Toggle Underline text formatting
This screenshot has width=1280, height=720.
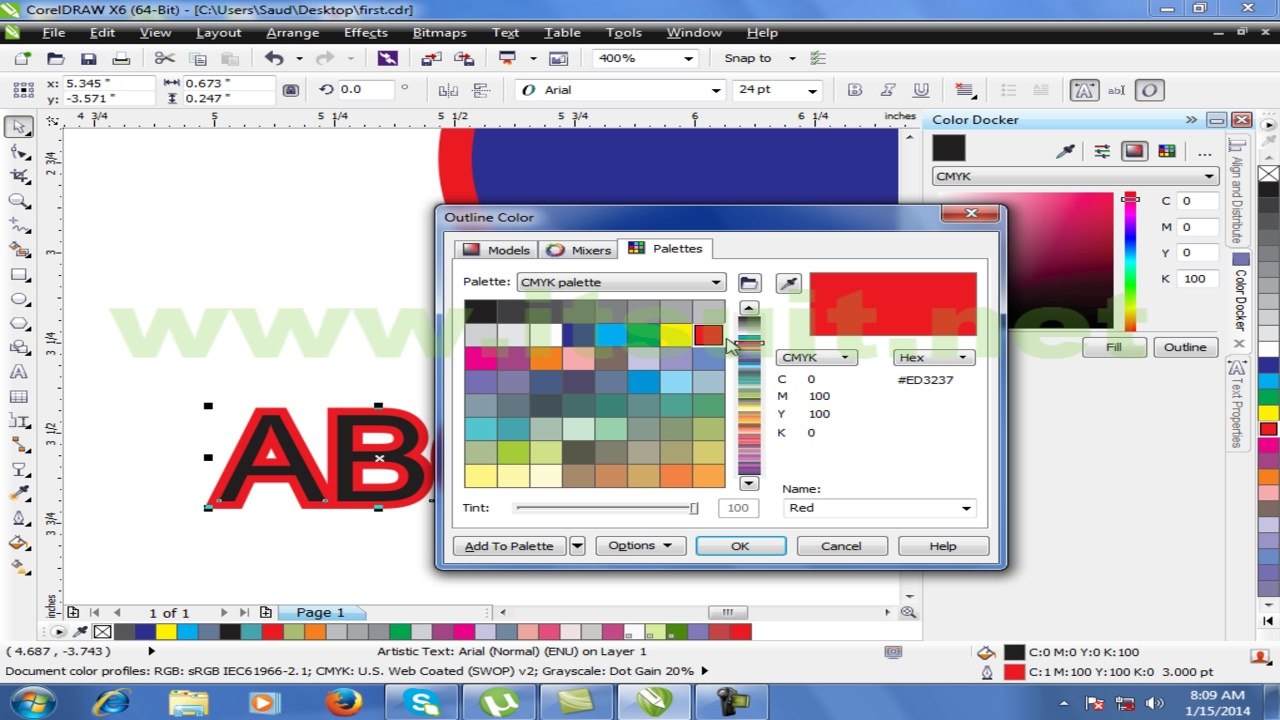(922, 90)
